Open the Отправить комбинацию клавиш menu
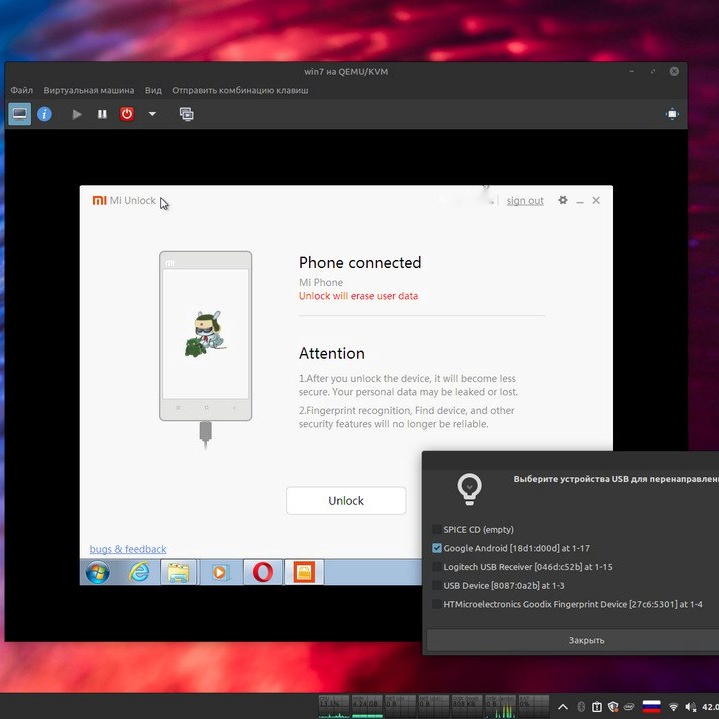Screen dimensions: 719x719 240,90
